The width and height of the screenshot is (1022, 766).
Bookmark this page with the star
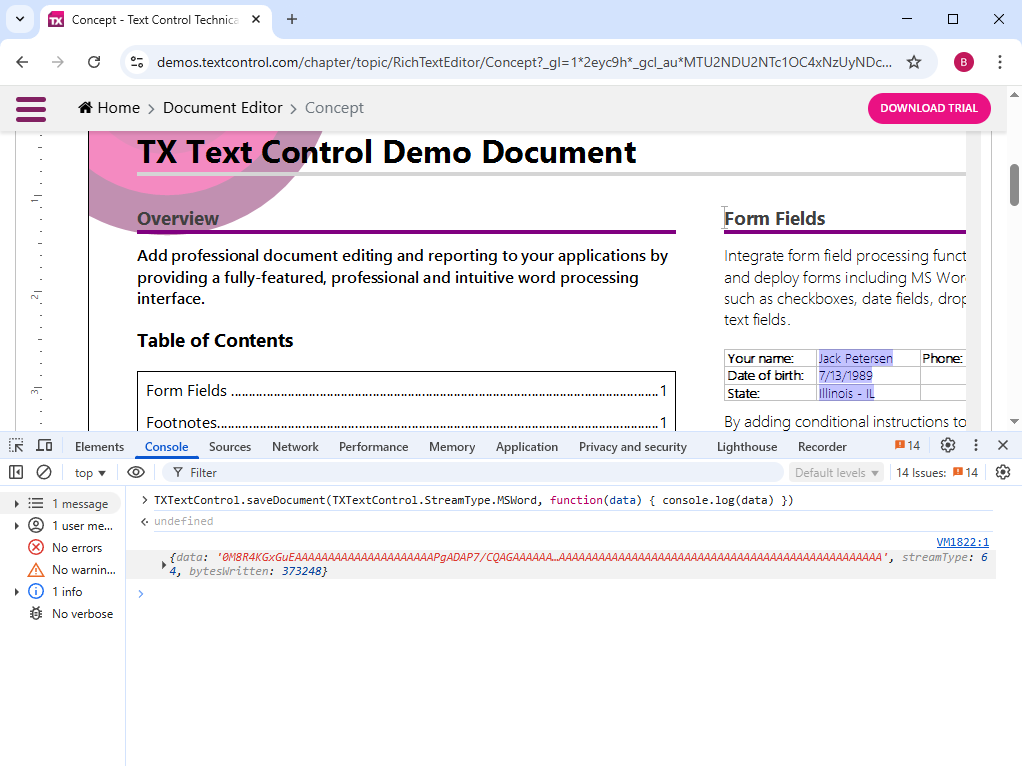pyautogui.click(x=914, y=62)
